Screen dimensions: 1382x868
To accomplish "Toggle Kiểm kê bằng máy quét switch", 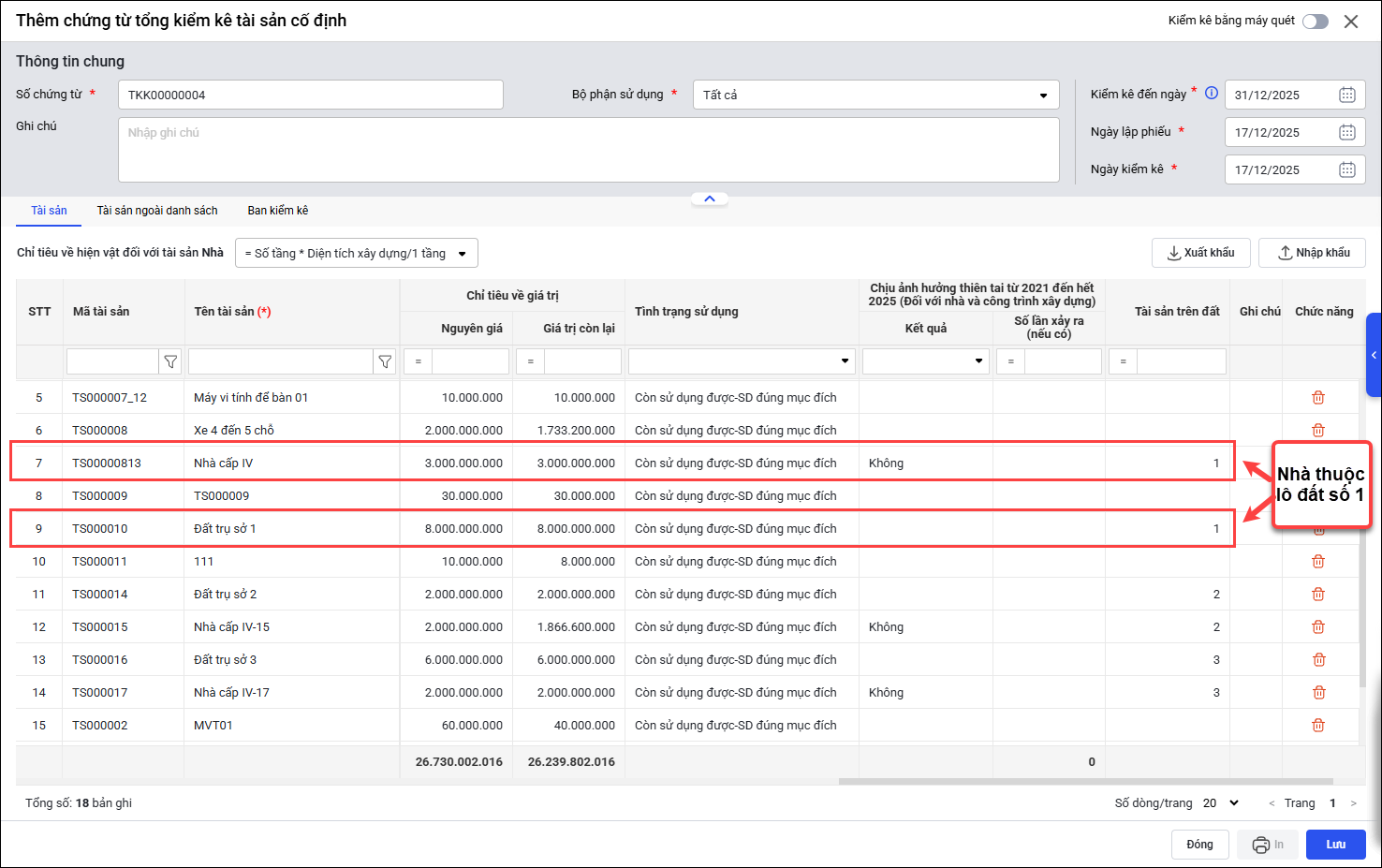I will click(x=1316, y=22).
